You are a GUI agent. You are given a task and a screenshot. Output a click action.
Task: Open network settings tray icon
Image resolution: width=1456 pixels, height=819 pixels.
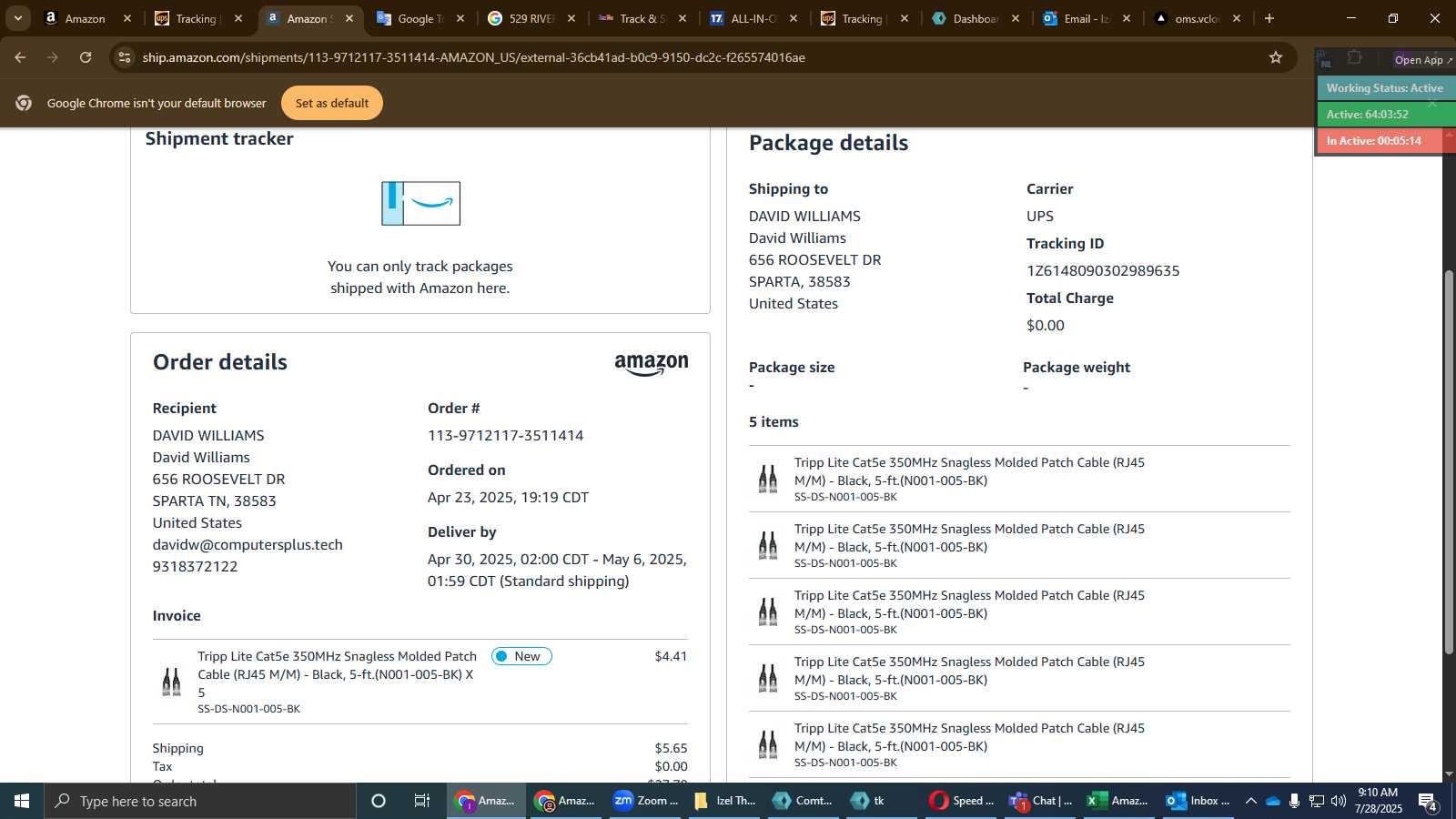[1317, 801]
